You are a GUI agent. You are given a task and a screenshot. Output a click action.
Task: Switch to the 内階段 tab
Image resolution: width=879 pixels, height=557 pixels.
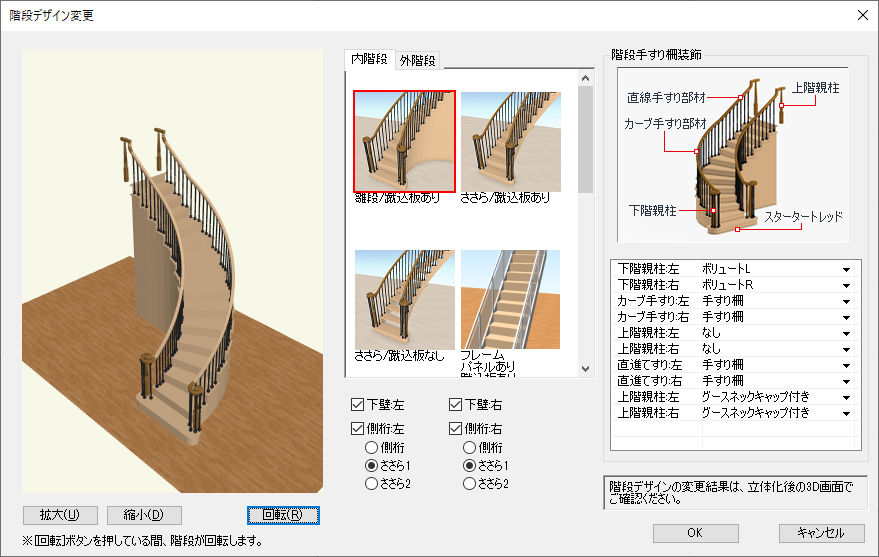[369, 60]
